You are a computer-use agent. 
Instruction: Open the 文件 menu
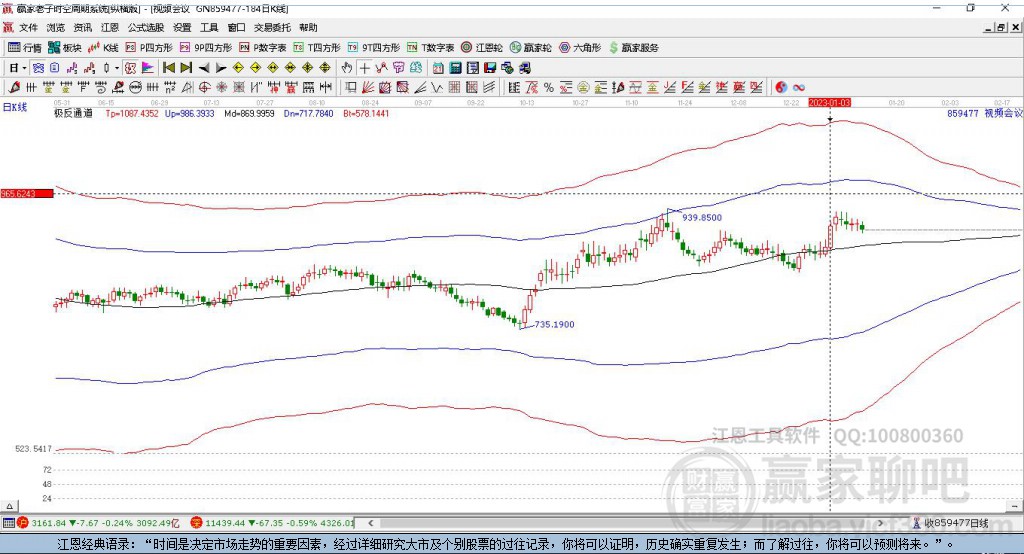tap(28, 27)
